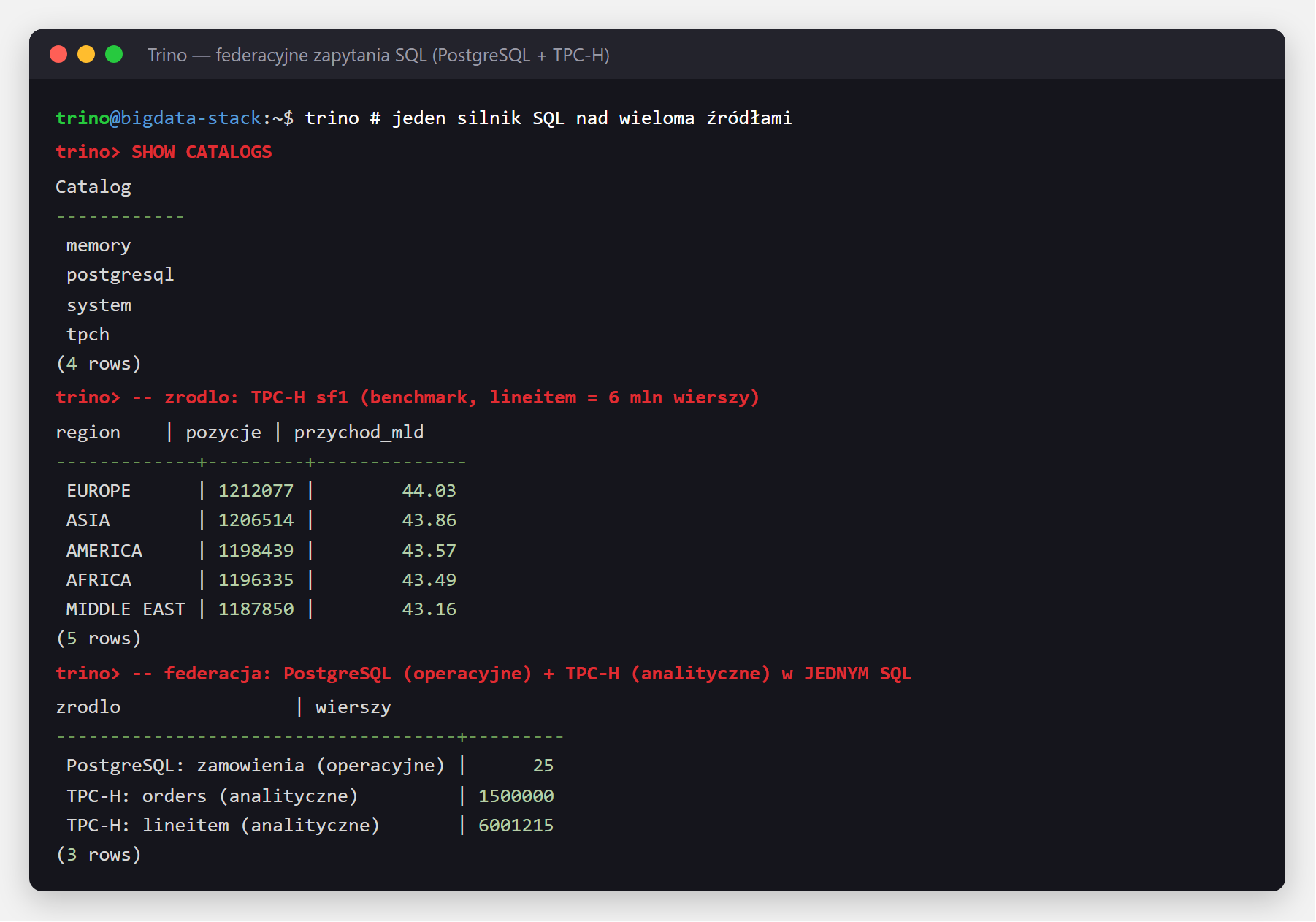
Task: Click revenue value 44.03
Action: click(x=429, y=491)
